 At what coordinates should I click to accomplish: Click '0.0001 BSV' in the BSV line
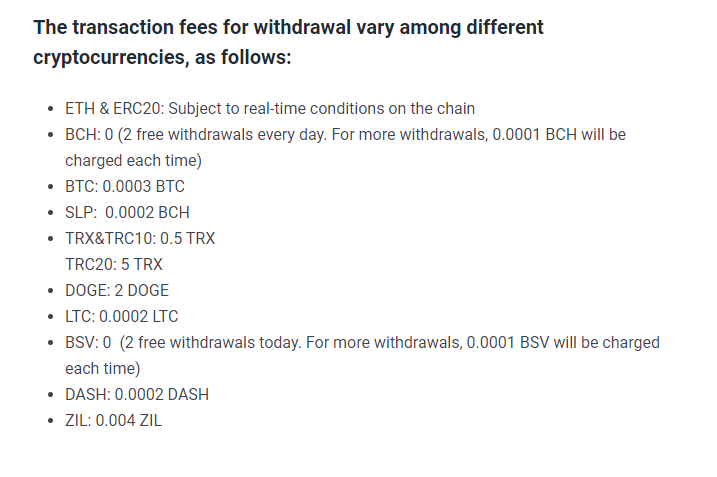(x=508, y=343)
